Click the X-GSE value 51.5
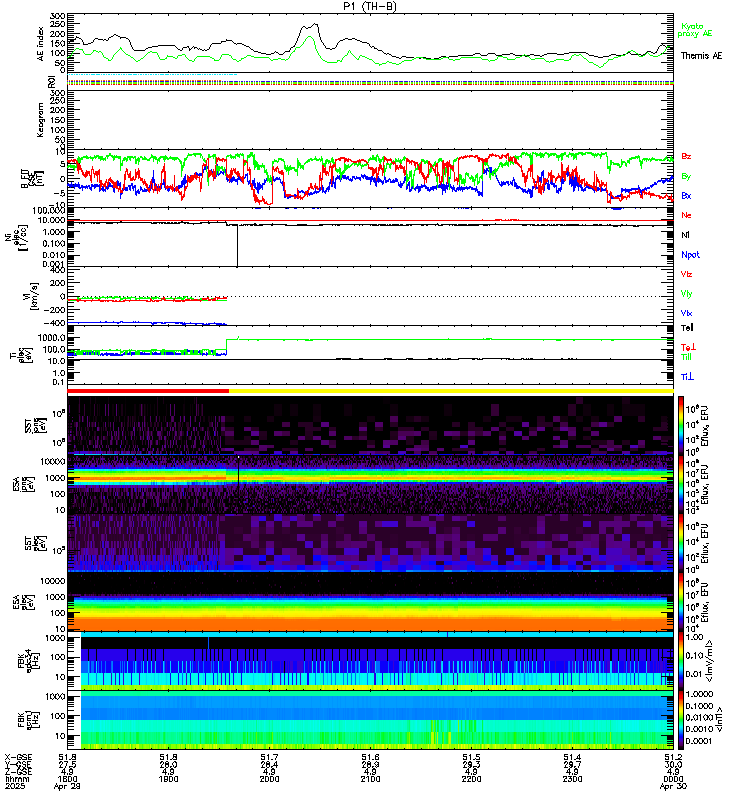 pos(471,757)
